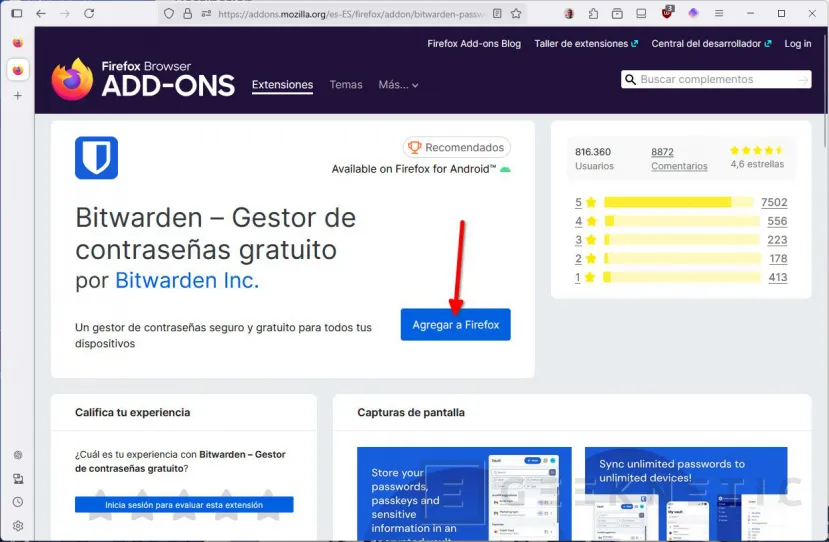Filter reviews by 3 stars

(x=585, y=240)
